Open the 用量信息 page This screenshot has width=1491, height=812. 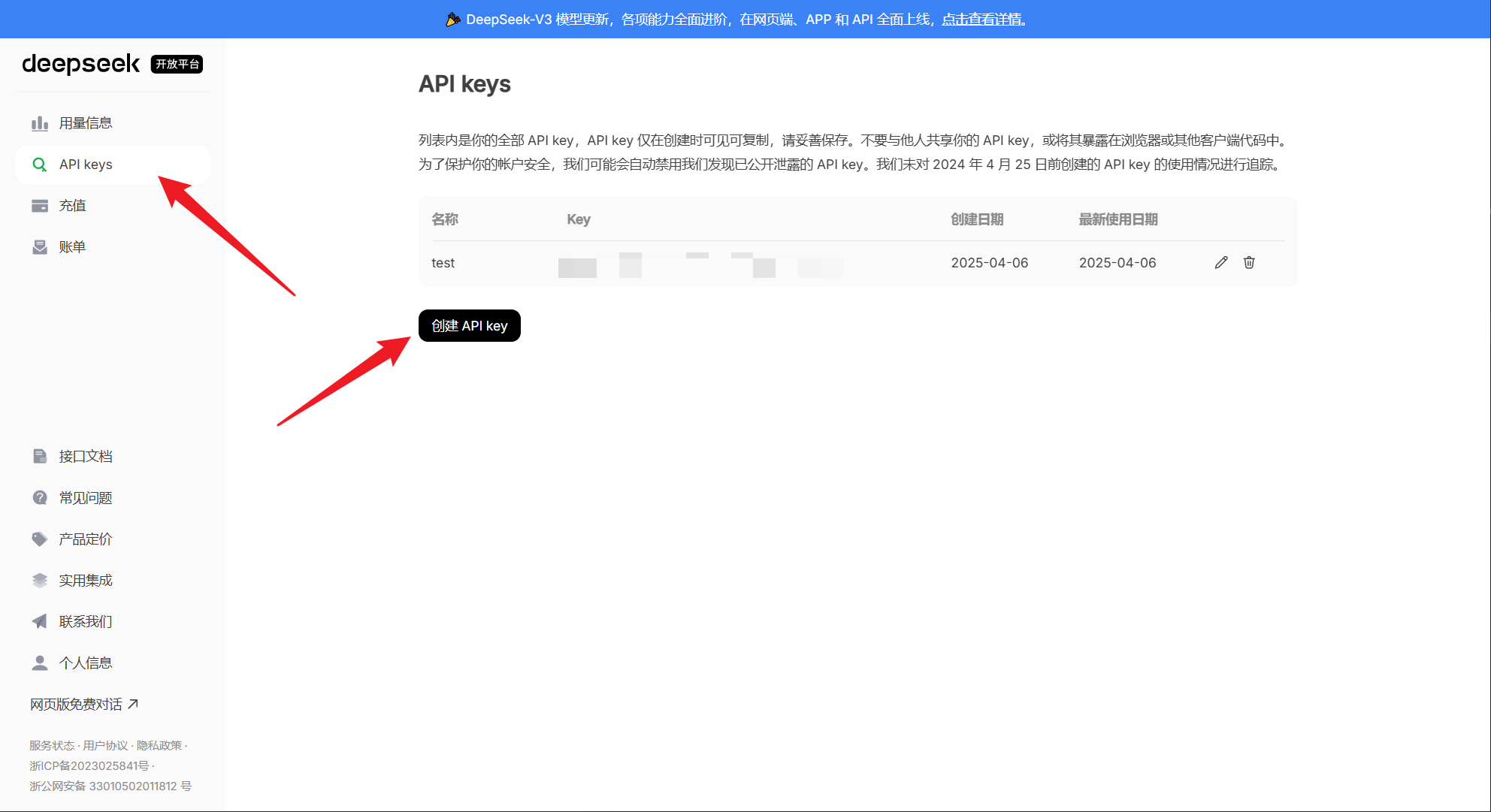click(113, 123)
